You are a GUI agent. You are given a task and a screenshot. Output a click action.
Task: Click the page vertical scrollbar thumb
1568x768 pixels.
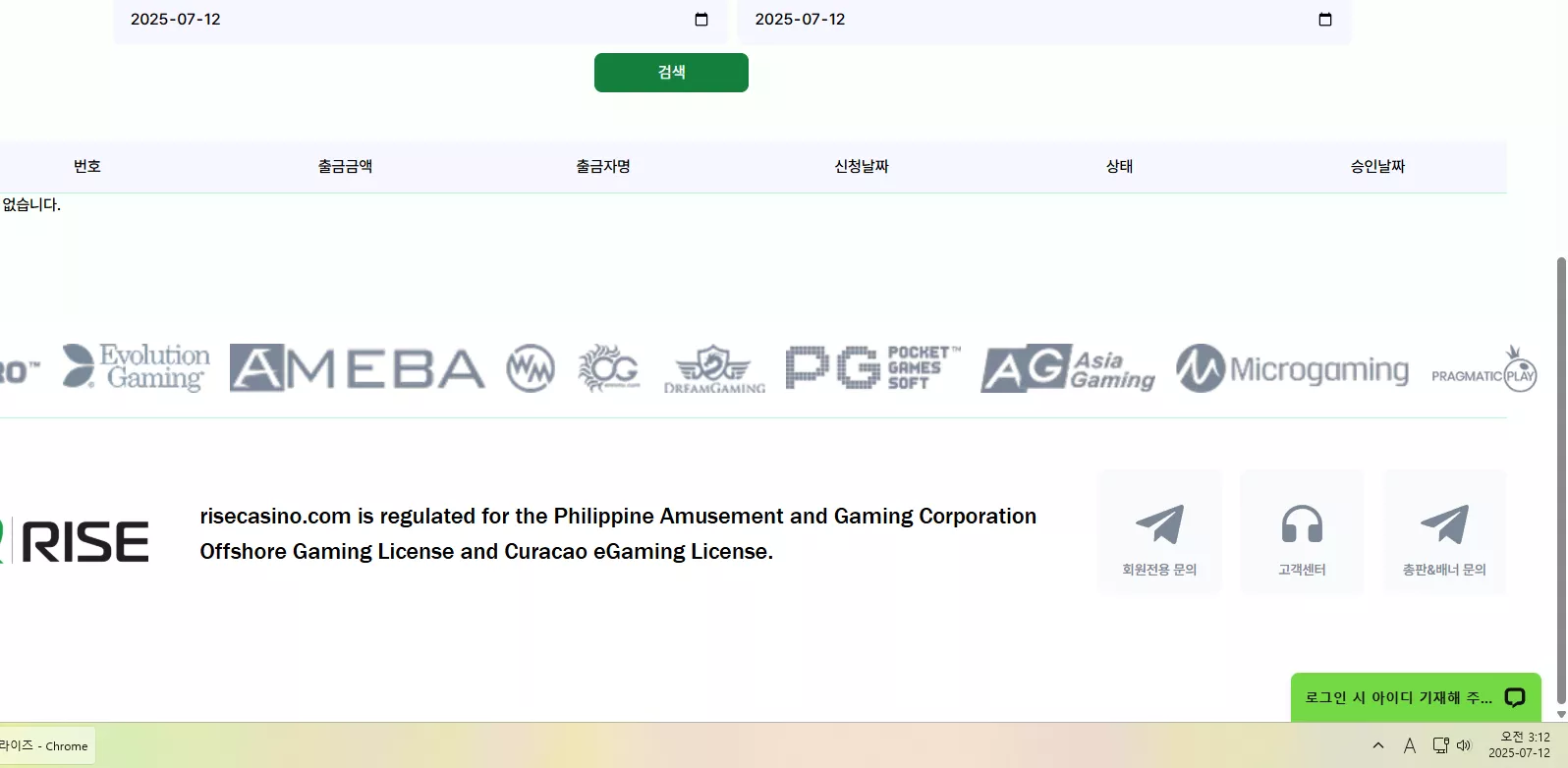click(x=1561, y=481)
